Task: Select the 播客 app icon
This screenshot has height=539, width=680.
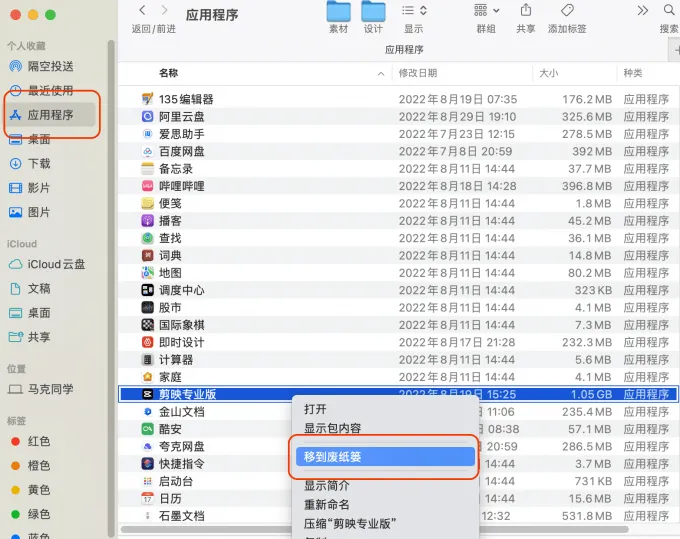Action: [x=147, y=221]
